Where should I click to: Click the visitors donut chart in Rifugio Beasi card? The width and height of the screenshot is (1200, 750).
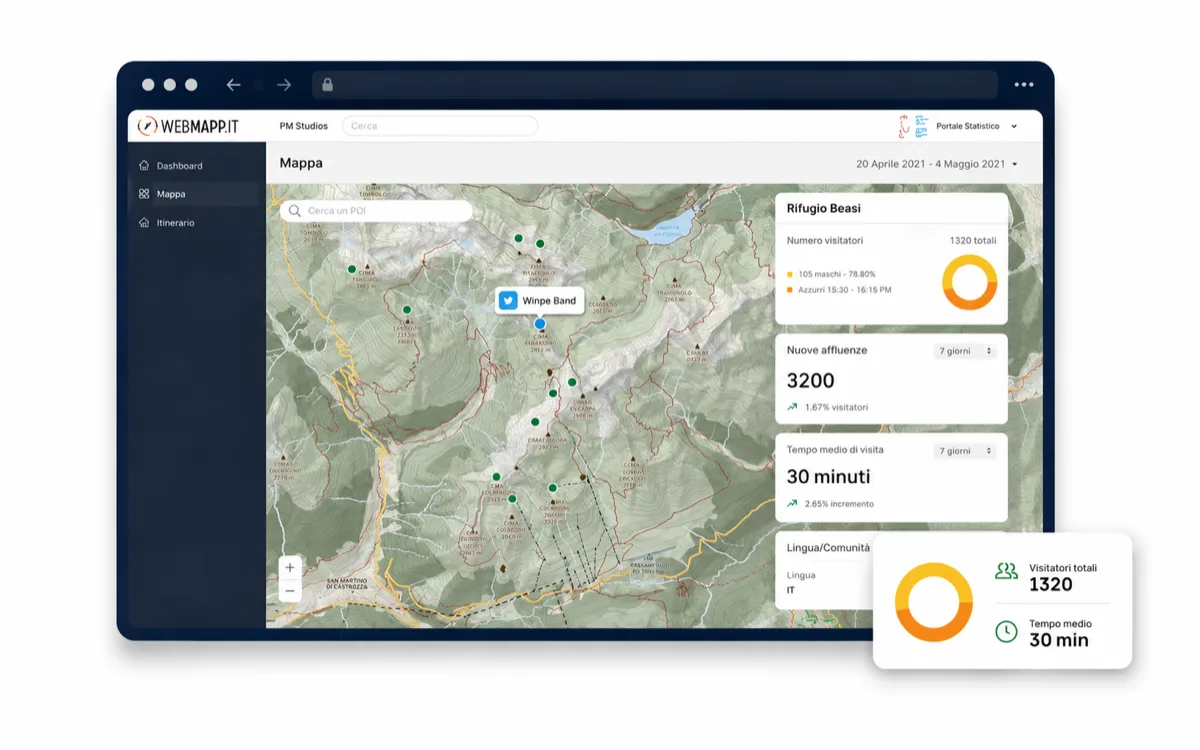[969, 282]
